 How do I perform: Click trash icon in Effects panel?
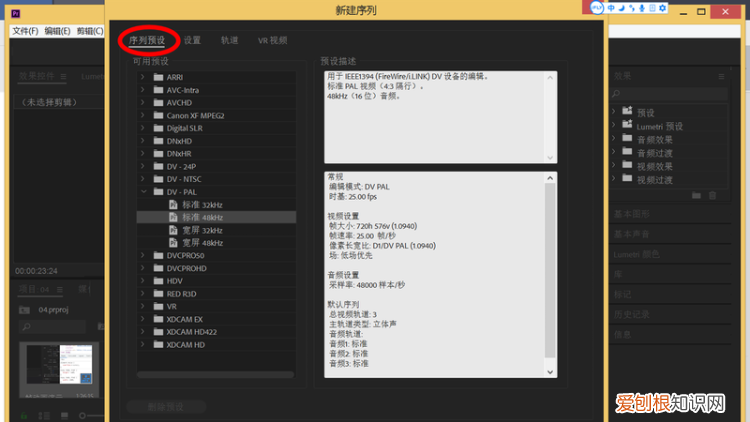713,195
